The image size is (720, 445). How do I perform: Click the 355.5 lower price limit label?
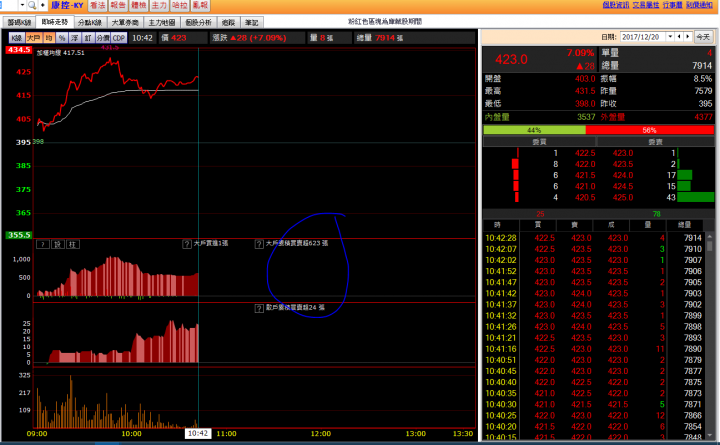click(18, 235)
